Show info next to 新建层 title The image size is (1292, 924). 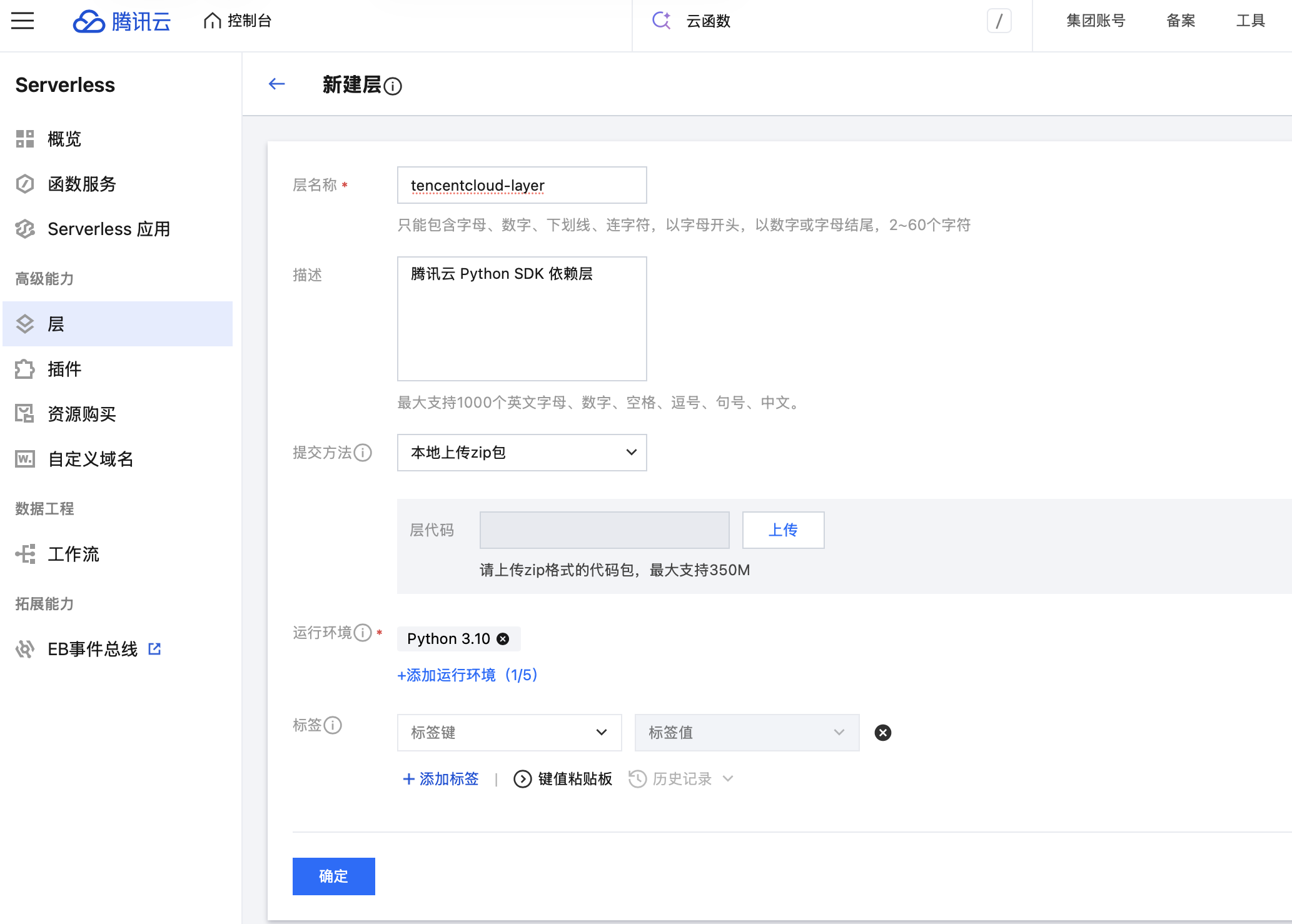(x=393, y=86)
